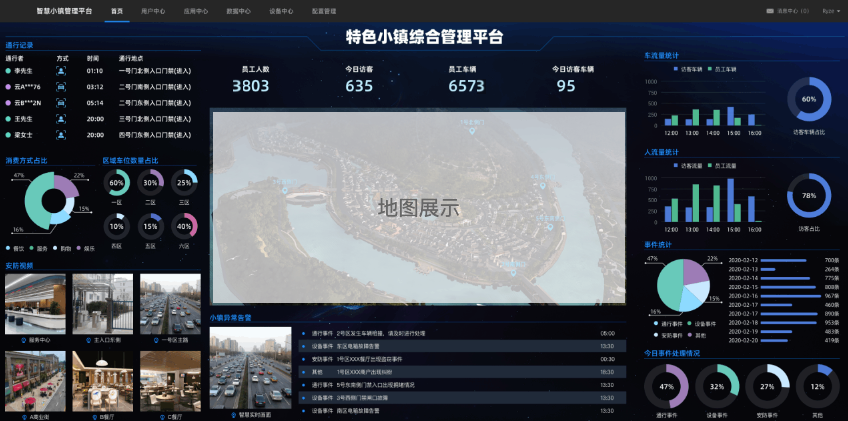This screenshot has width=848, height=421.
Task: Click the person icon in 李先生's record row
Action: pos(61,71)
